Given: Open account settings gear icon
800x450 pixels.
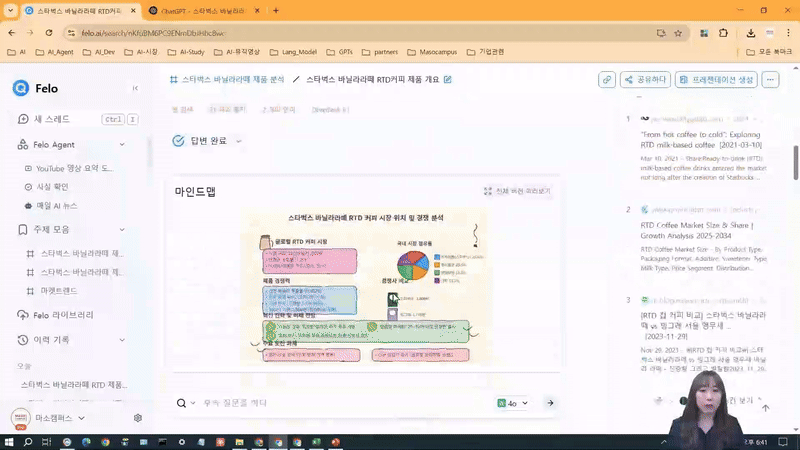Looking at the screenshot, I should pyautogui.click(x=138, y=418).
